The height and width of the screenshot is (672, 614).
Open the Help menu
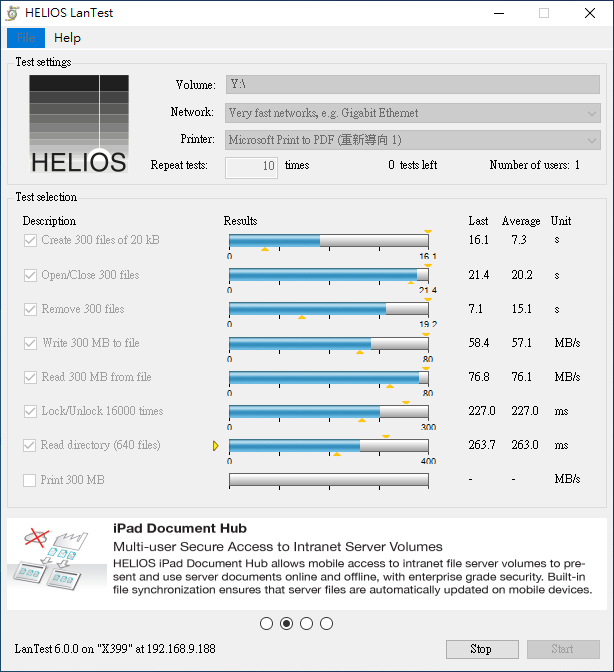[67, 38]
